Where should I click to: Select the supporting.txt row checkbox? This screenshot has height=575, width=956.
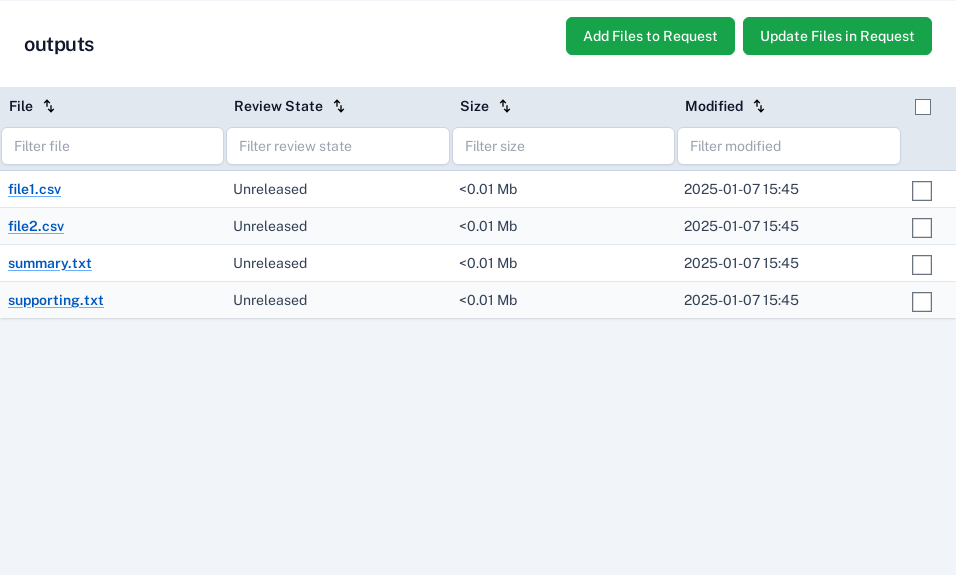921,301
